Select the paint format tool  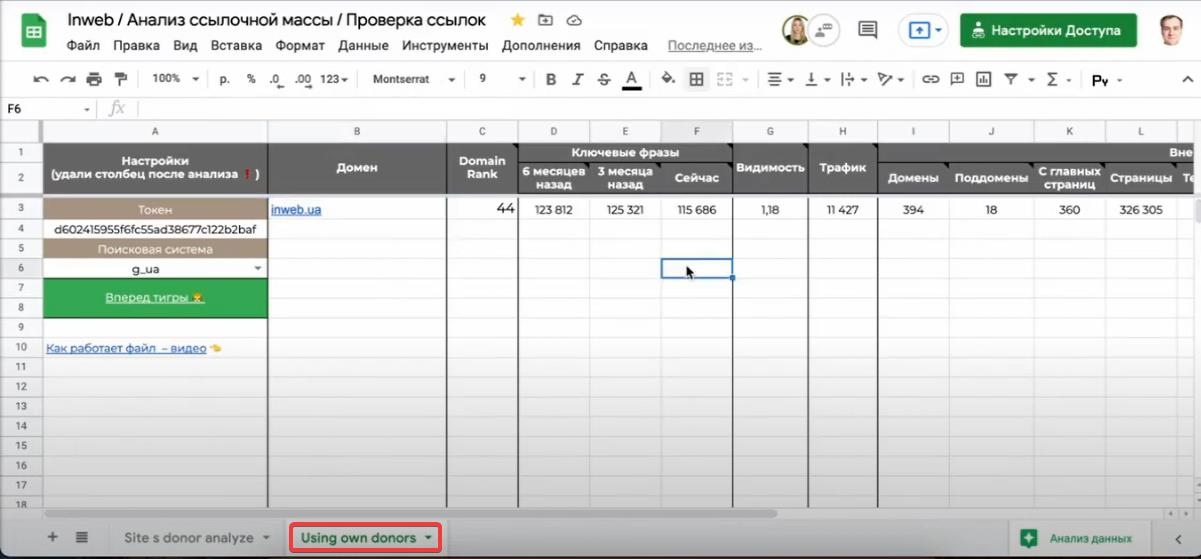(x=121, y=79)
